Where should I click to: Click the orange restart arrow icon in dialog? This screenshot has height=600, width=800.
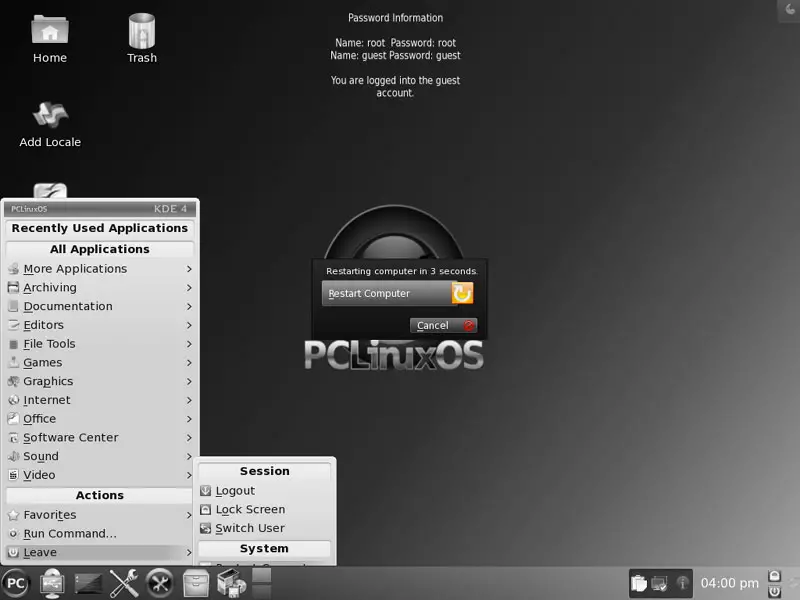[462, 293]
